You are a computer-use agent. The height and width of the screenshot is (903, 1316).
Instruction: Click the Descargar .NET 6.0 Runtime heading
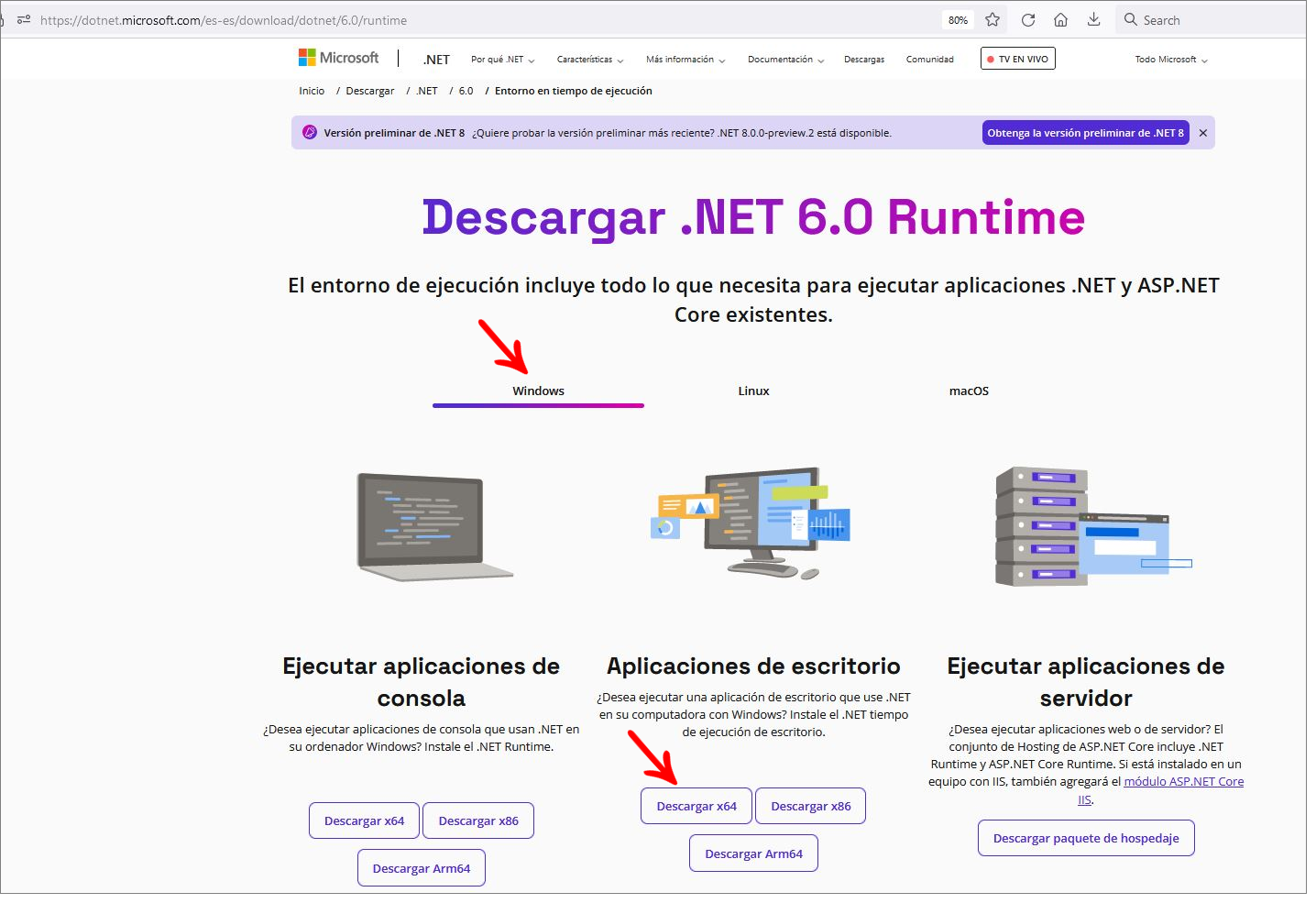pyautogui.click(x=753, y=217)
